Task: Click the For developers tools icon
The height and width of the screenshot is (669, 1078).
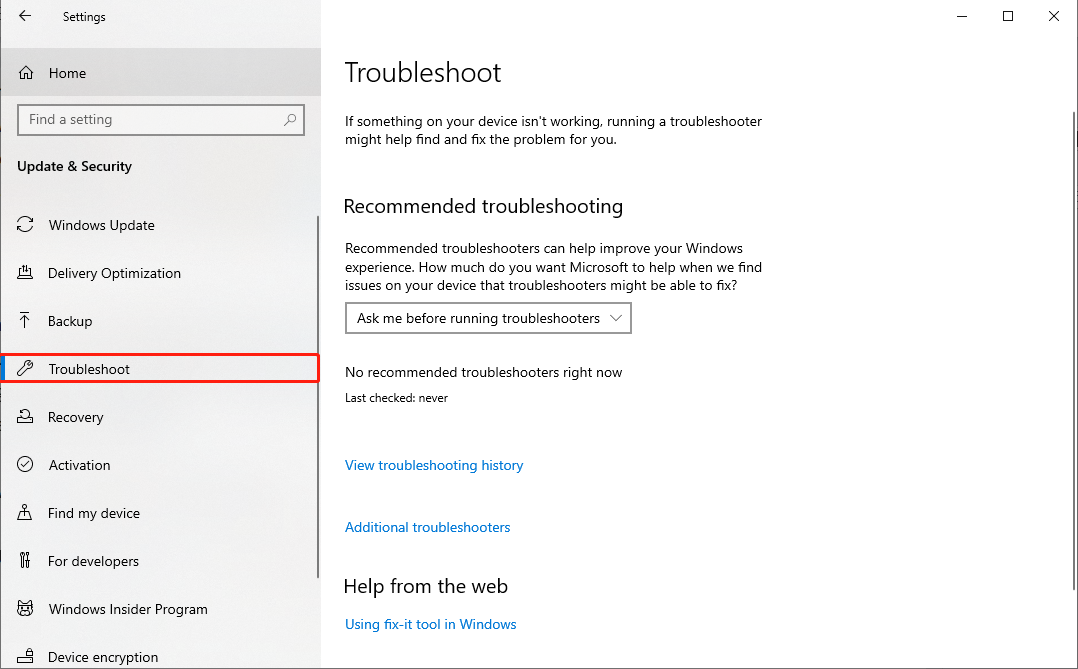Action: 25,560
